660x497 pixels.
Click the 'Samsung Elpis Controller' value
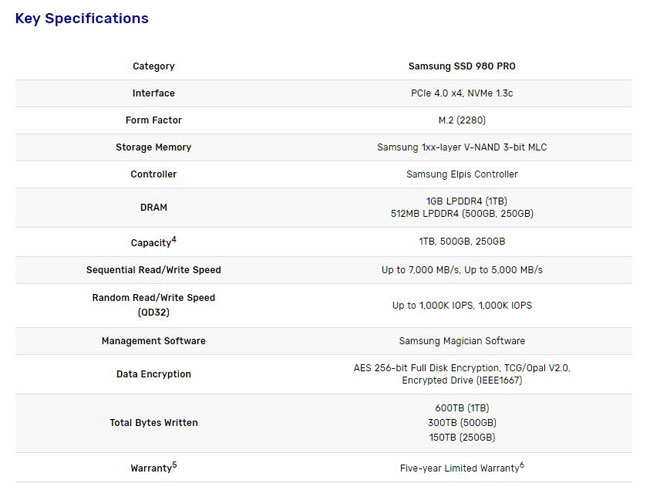[462, 174]
